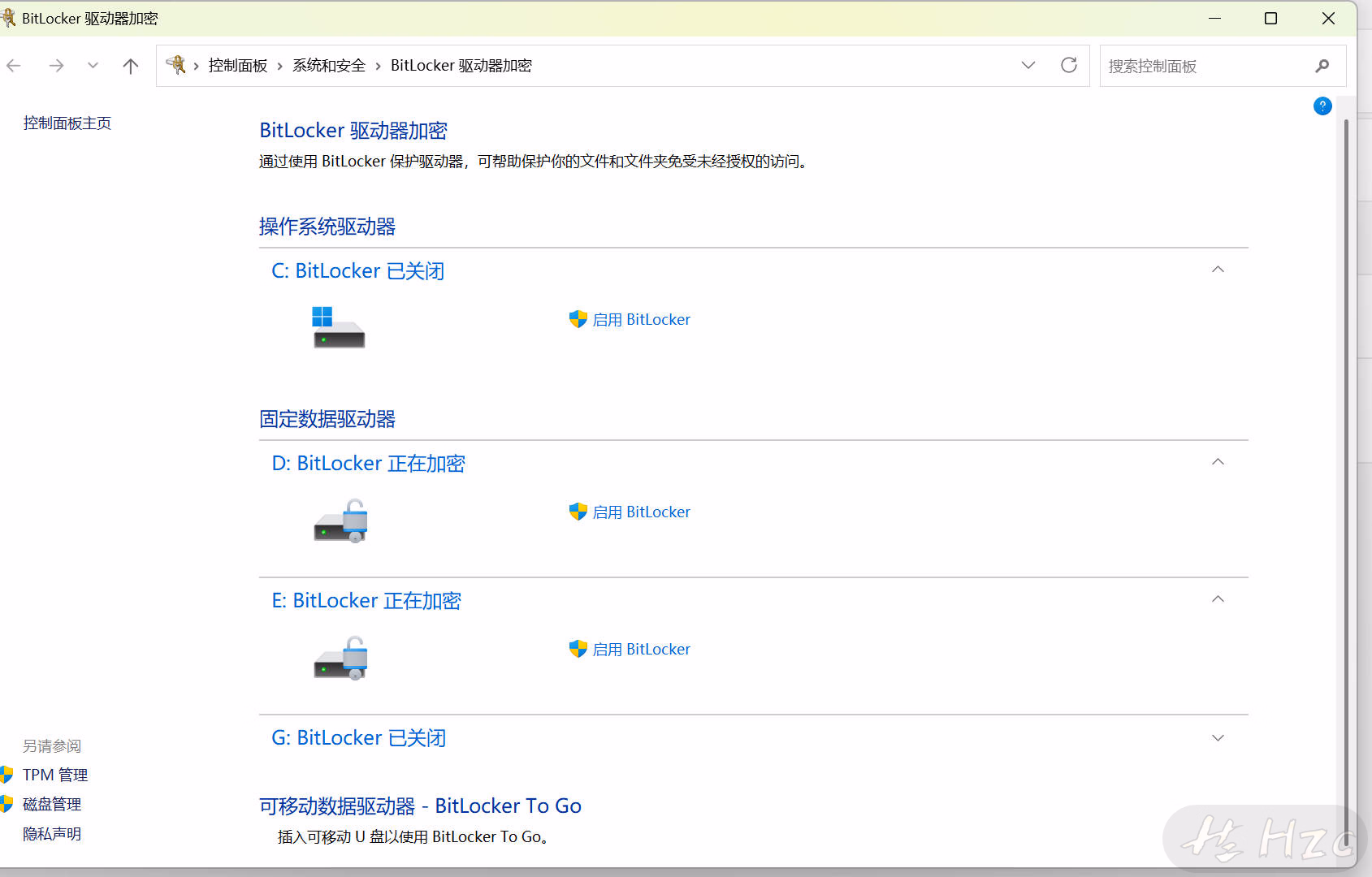1372x877 pixels.
Task: Open help via the blue question icon
Action: point(1322,106)
